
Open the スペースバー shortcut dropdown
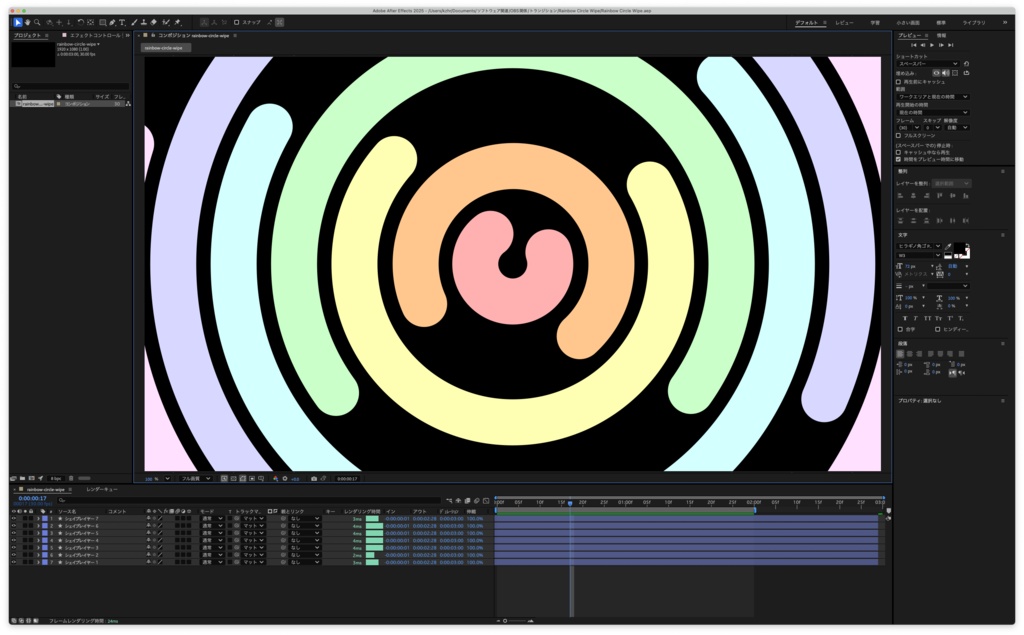point(928,64)
